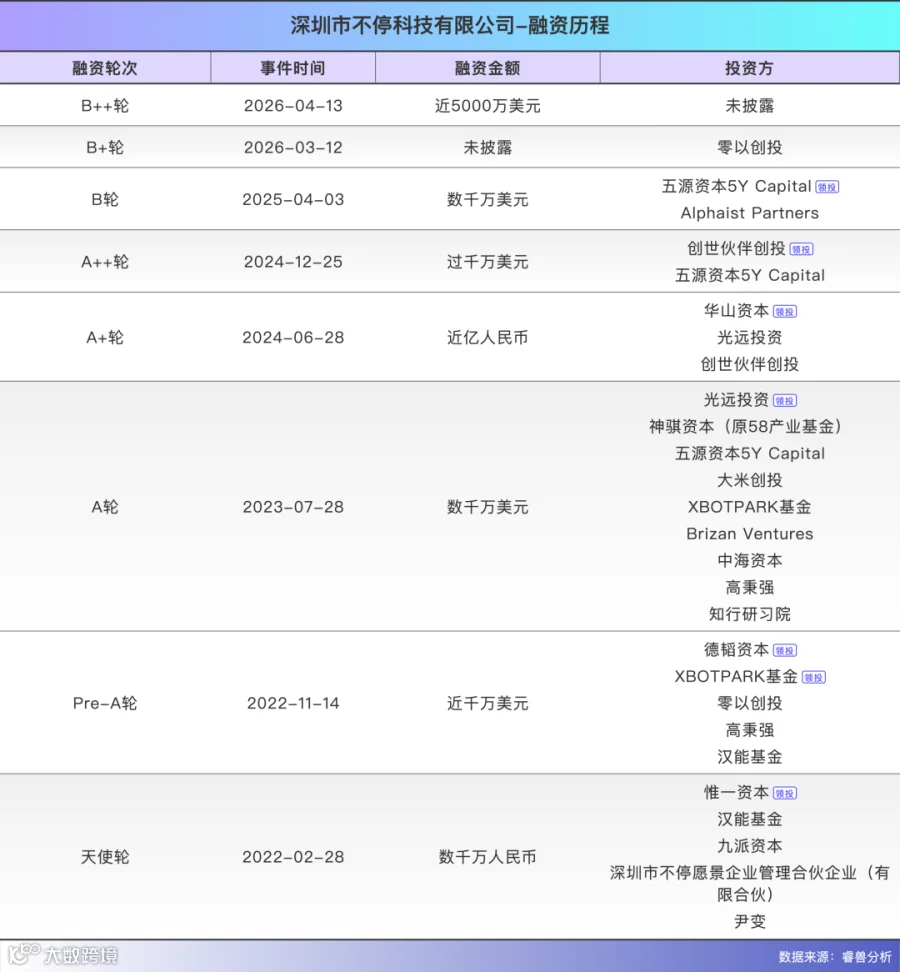The image size is (900, 972).
Task: Select amount 过千万美元
Action: (487, 262)
